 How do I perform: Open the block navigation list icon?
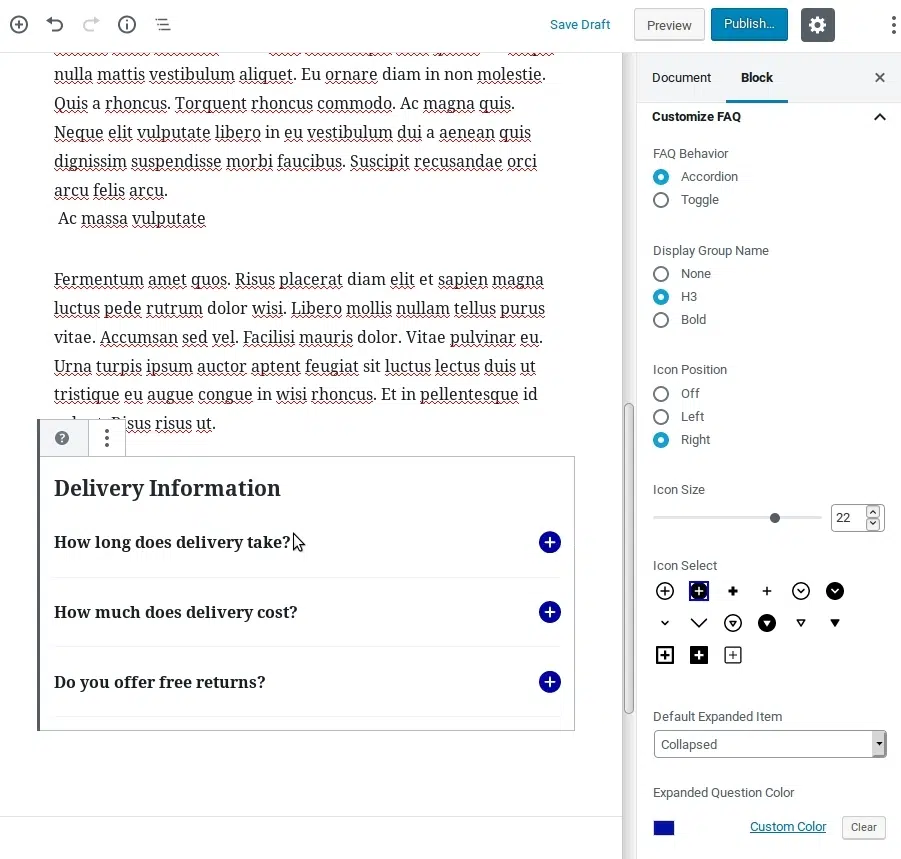(163, 25)
